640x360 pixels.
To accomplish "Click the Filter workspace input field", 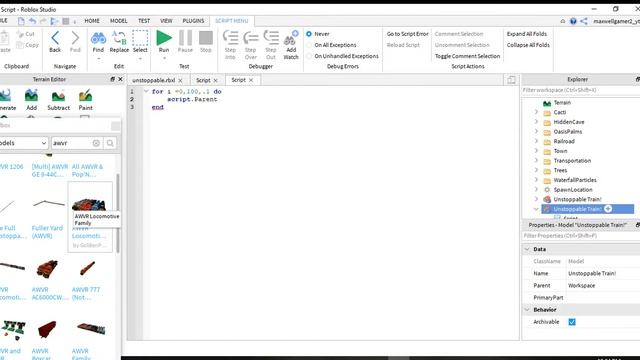I will [x=580, y=90].
